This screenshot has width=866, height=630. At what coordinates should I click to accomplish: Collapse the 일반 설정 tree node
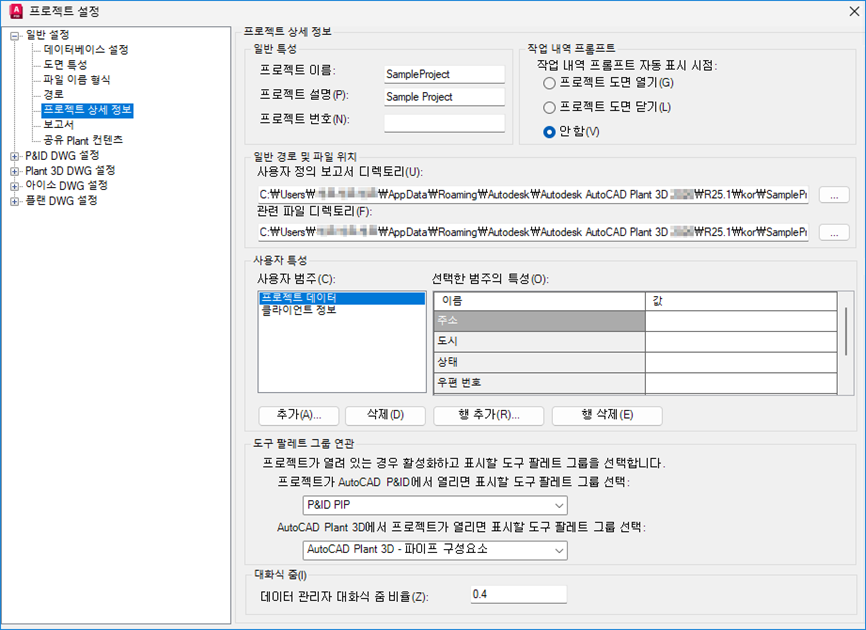[15, 36]
